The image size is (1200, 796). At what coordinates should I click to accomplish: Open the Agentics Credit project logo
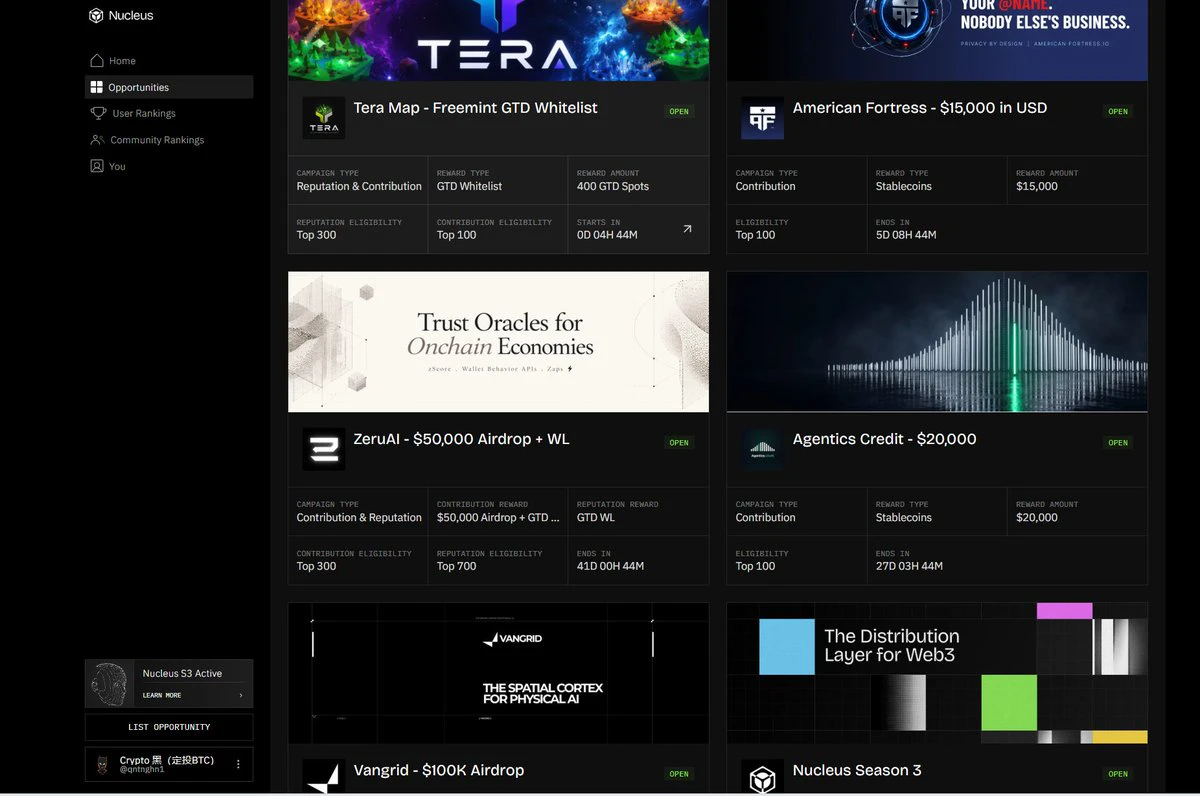click(x=763, y=449)
